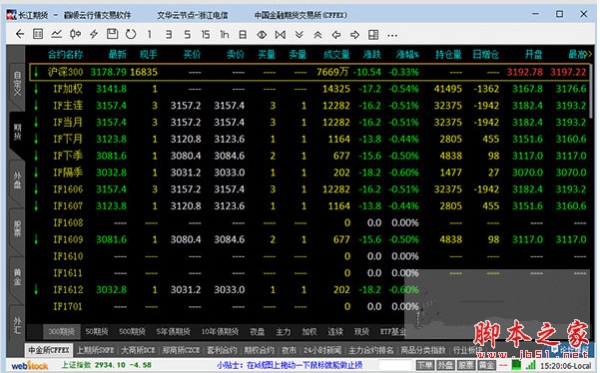Click the back arrow toolbar icon
This screenshot has width=600, height=373.
[x=20, y=34]
